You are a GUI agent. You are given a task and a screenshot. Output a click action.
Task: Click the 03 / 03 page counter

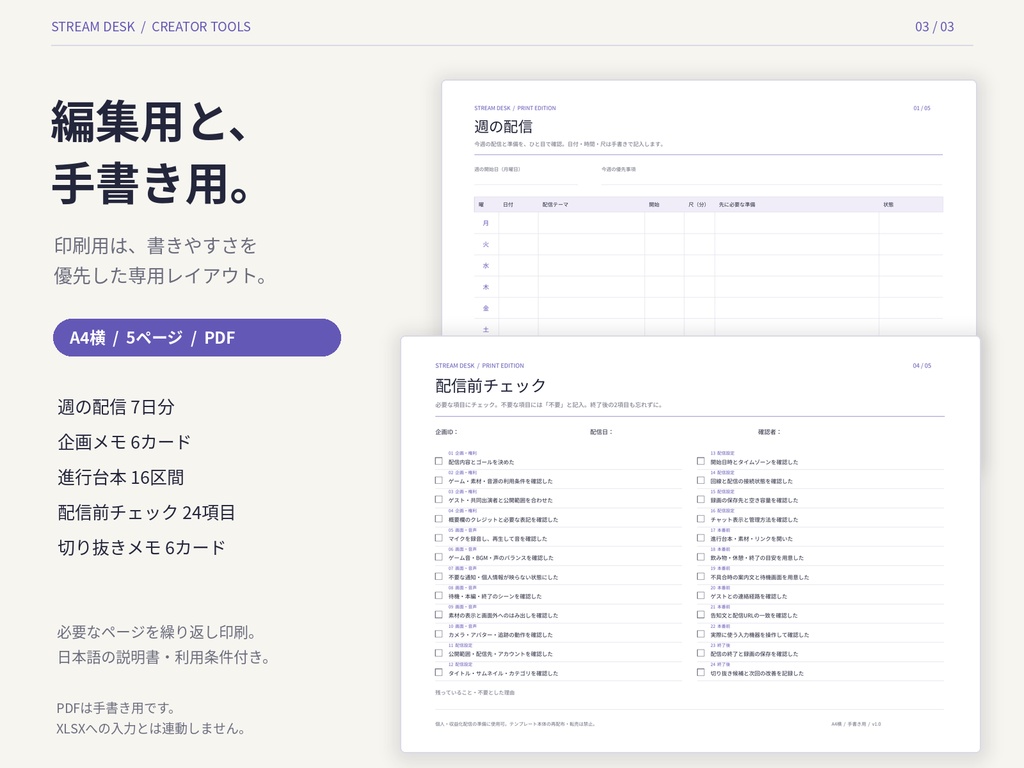(x=934, y=27)
